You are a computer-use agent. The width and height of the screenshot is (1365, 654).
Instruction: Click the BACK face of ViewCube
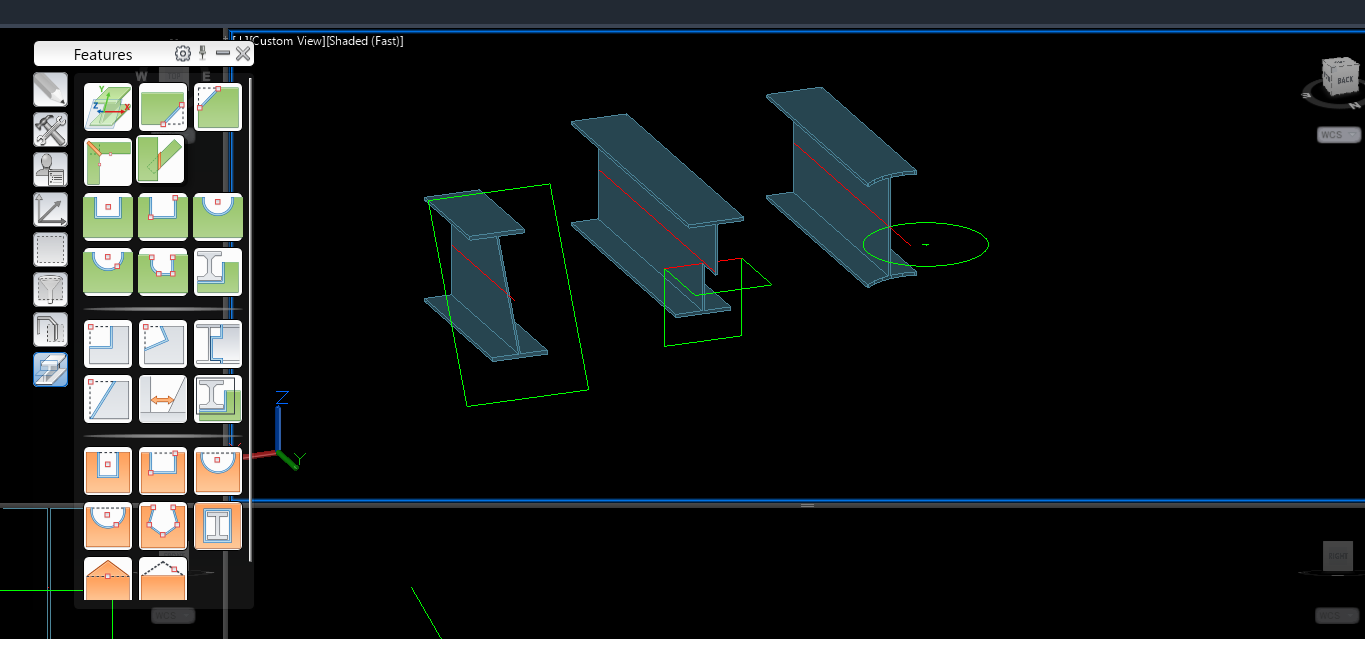pyautogui.click(x=1344, y=79)
